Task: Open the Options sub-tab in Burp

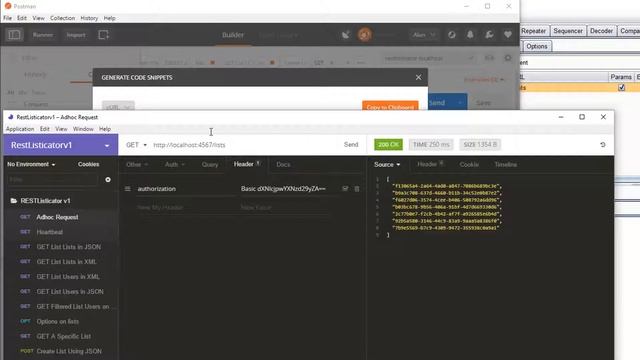Action: [537, 46]
